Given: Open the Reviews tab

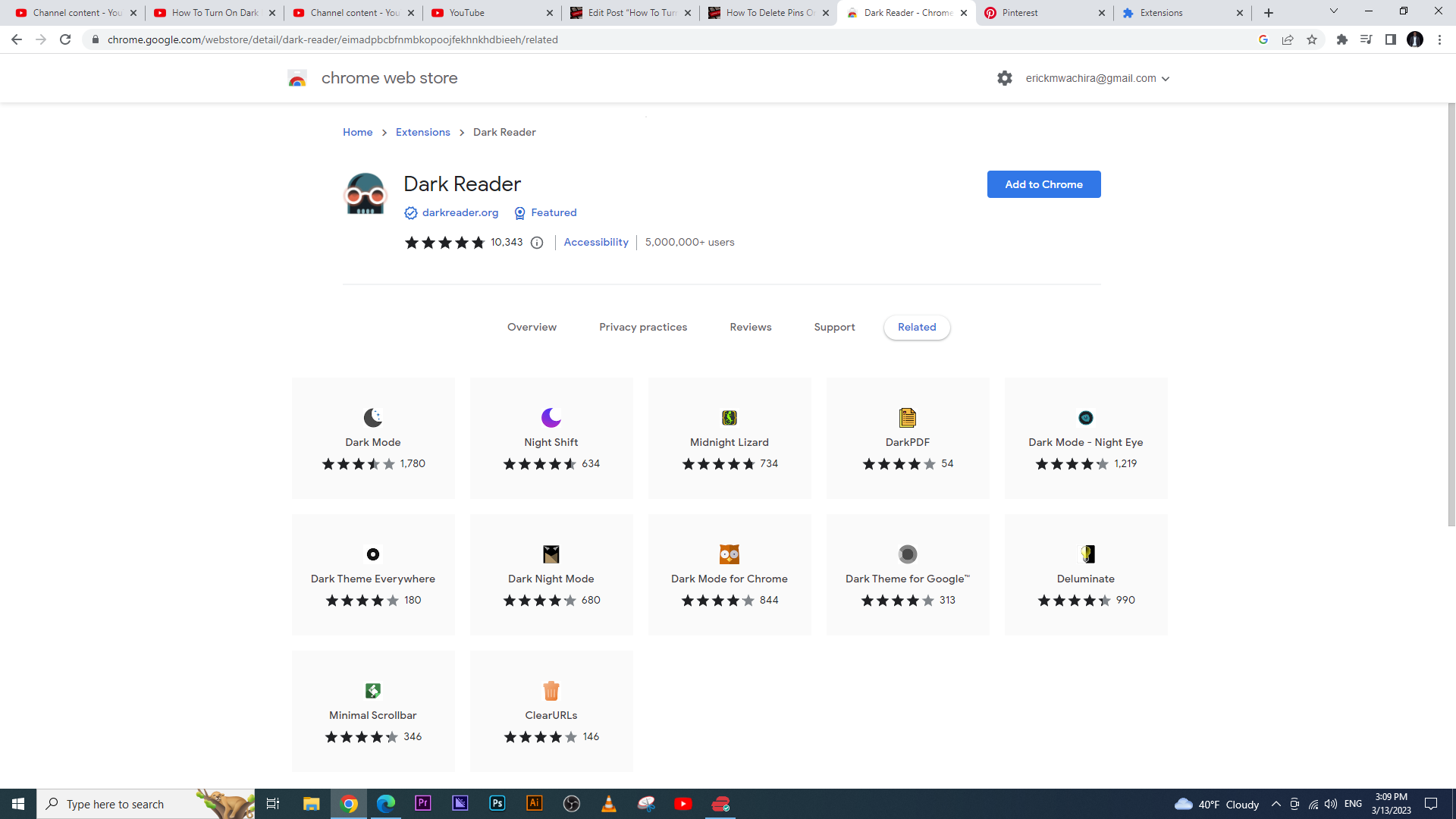Looking at the screenshot, I should (x=751, y=328).
